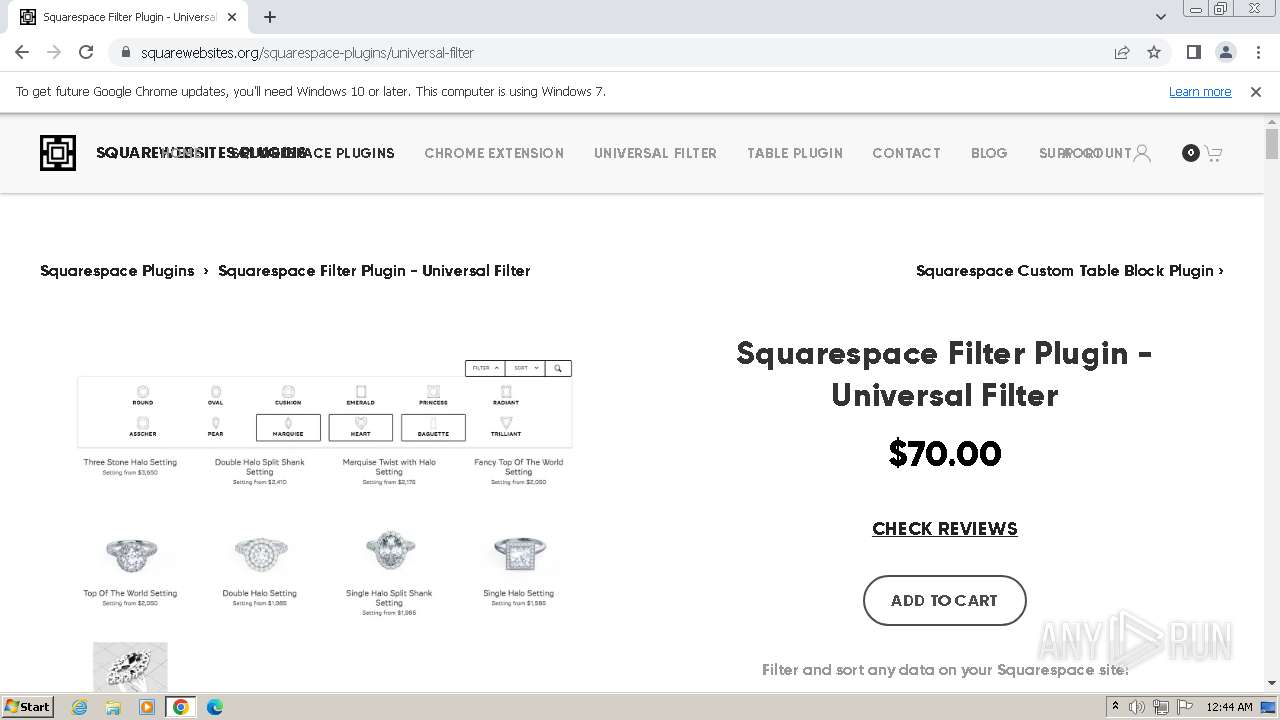Reload the current page

[x=86, y=52]
